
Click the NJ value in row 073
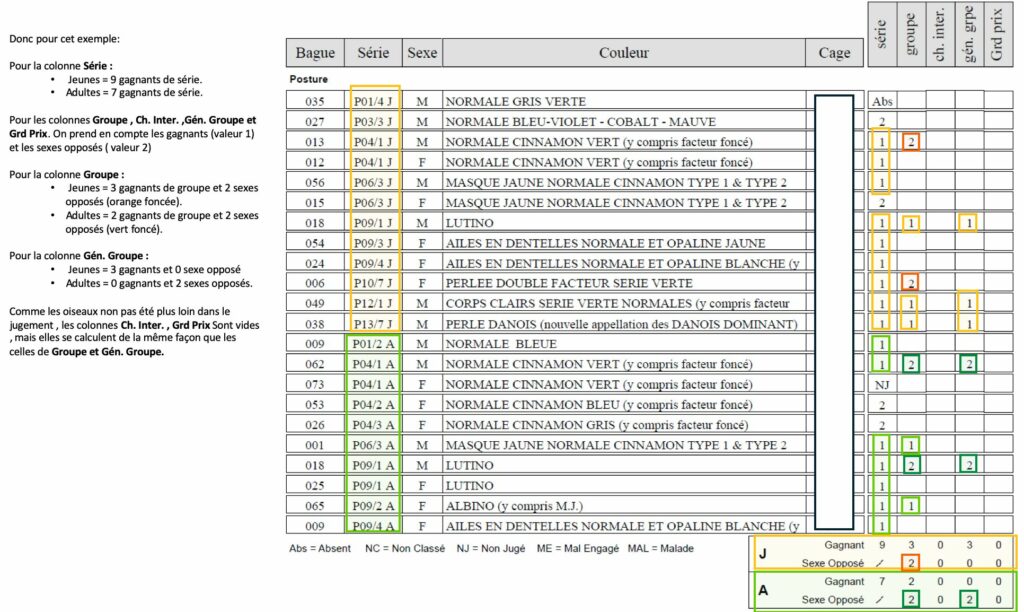coord(882,385)
